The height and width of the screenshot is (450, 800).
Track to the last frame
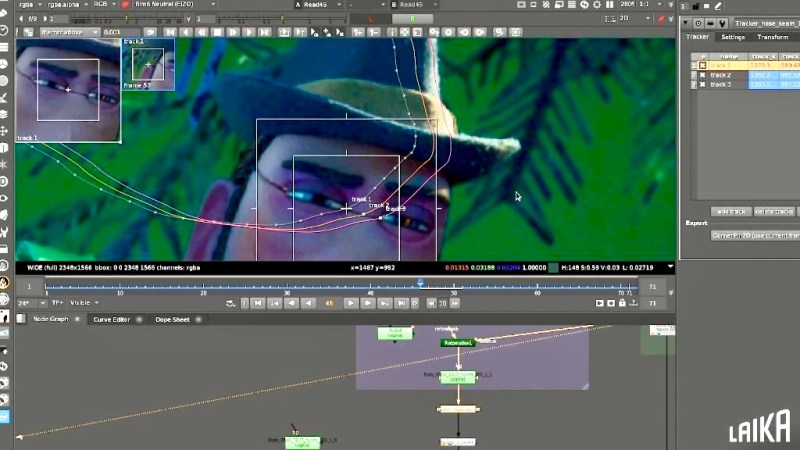(265, 32)
